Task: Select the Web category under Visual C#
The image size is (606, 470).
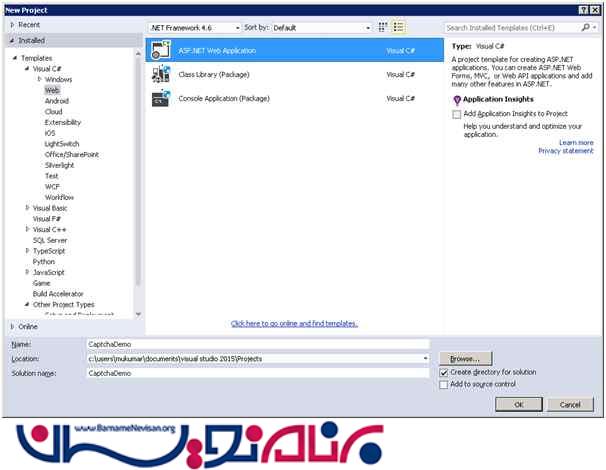Action: (x=52, y=90)
